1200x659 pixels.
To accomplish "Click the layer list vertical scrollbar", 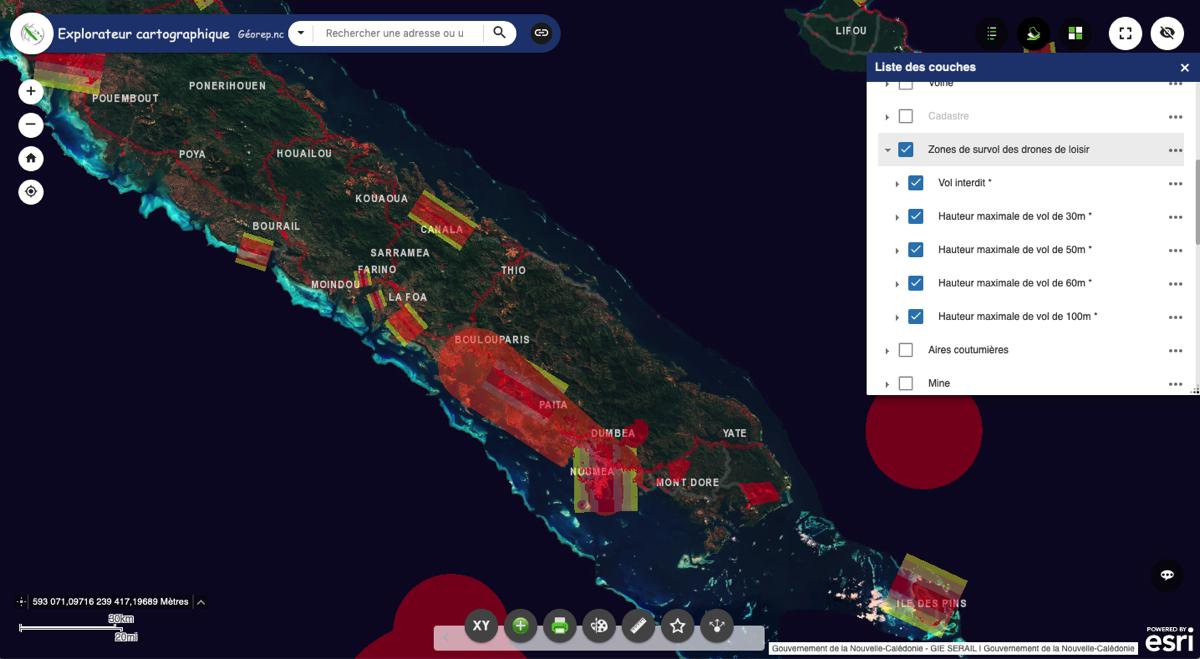I will pos(1196,200).
